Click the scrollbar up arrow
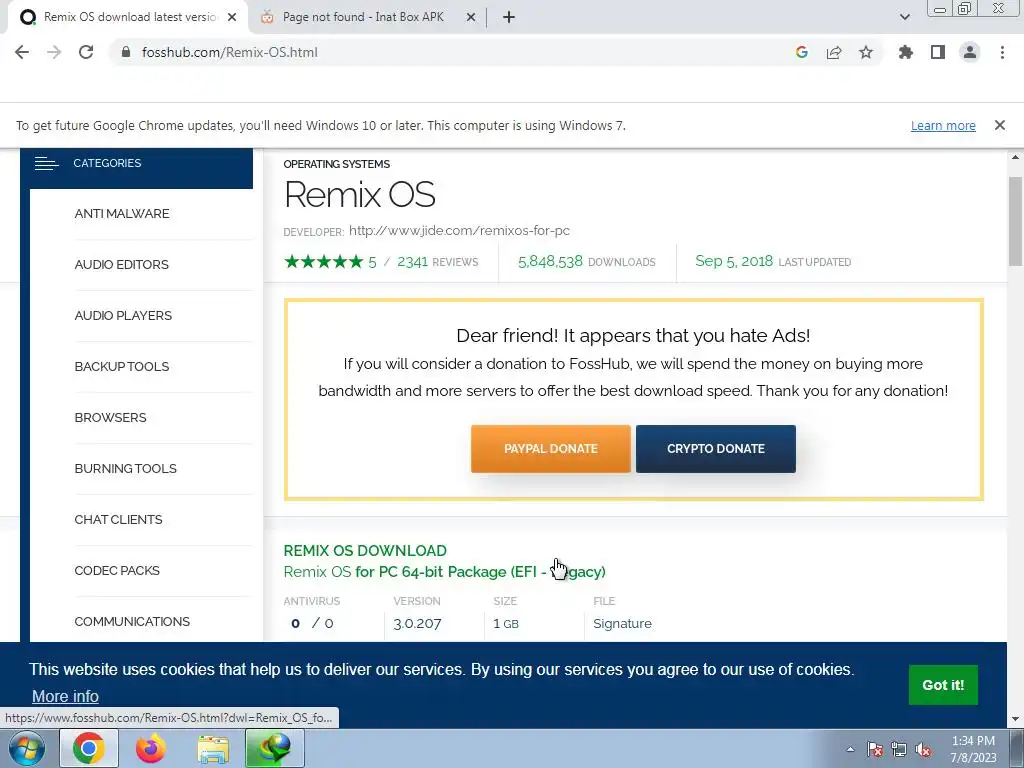Viewport: 1024px width, 768px height. click(1015, 157)
